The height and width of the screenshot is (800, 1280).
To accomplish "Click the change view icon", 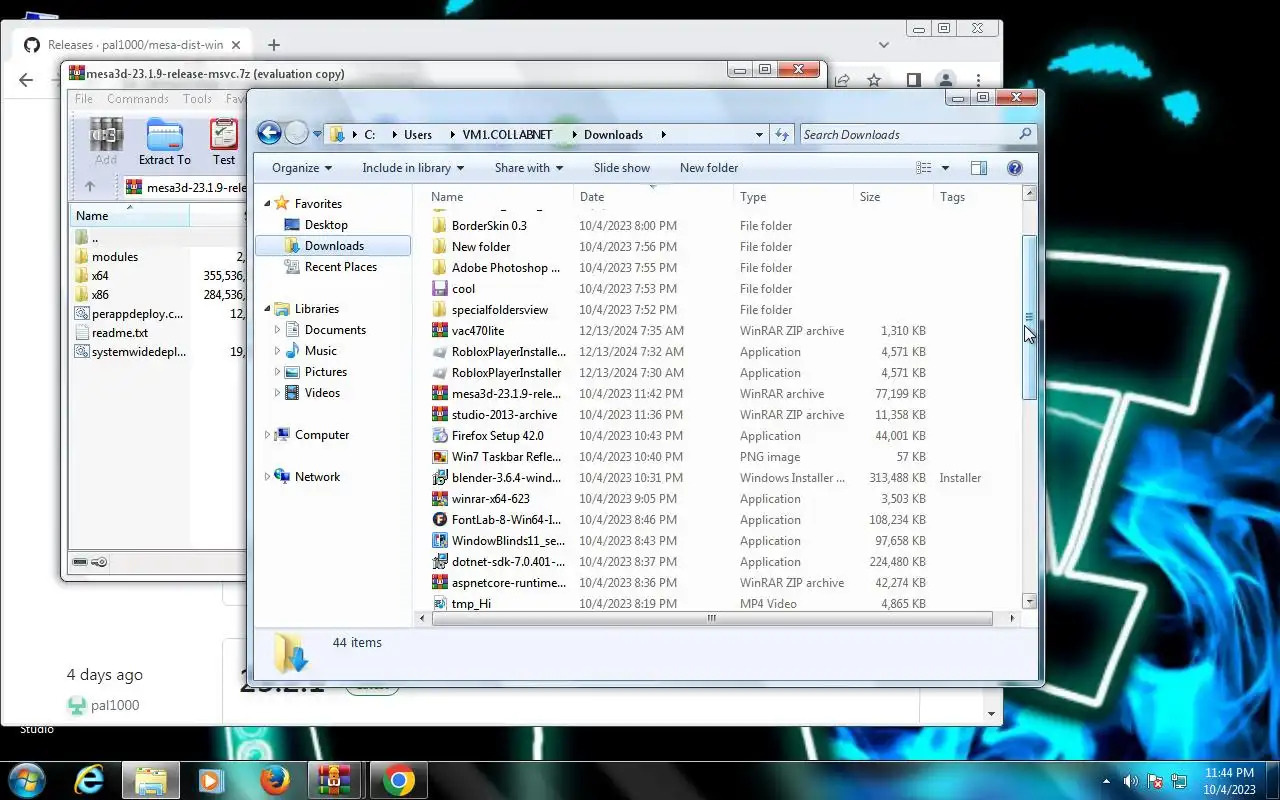I will (x=924, y=168).
